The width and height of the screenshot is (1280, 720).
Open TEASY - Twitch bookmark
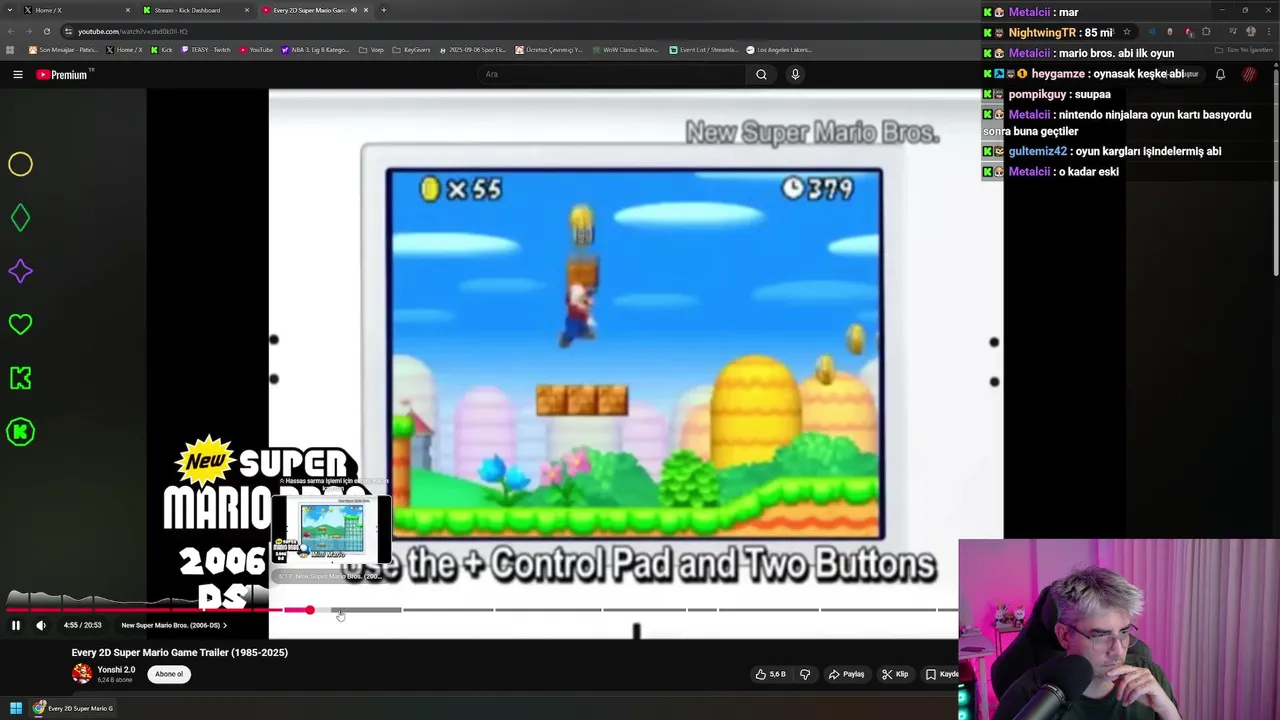coord(206,49)
